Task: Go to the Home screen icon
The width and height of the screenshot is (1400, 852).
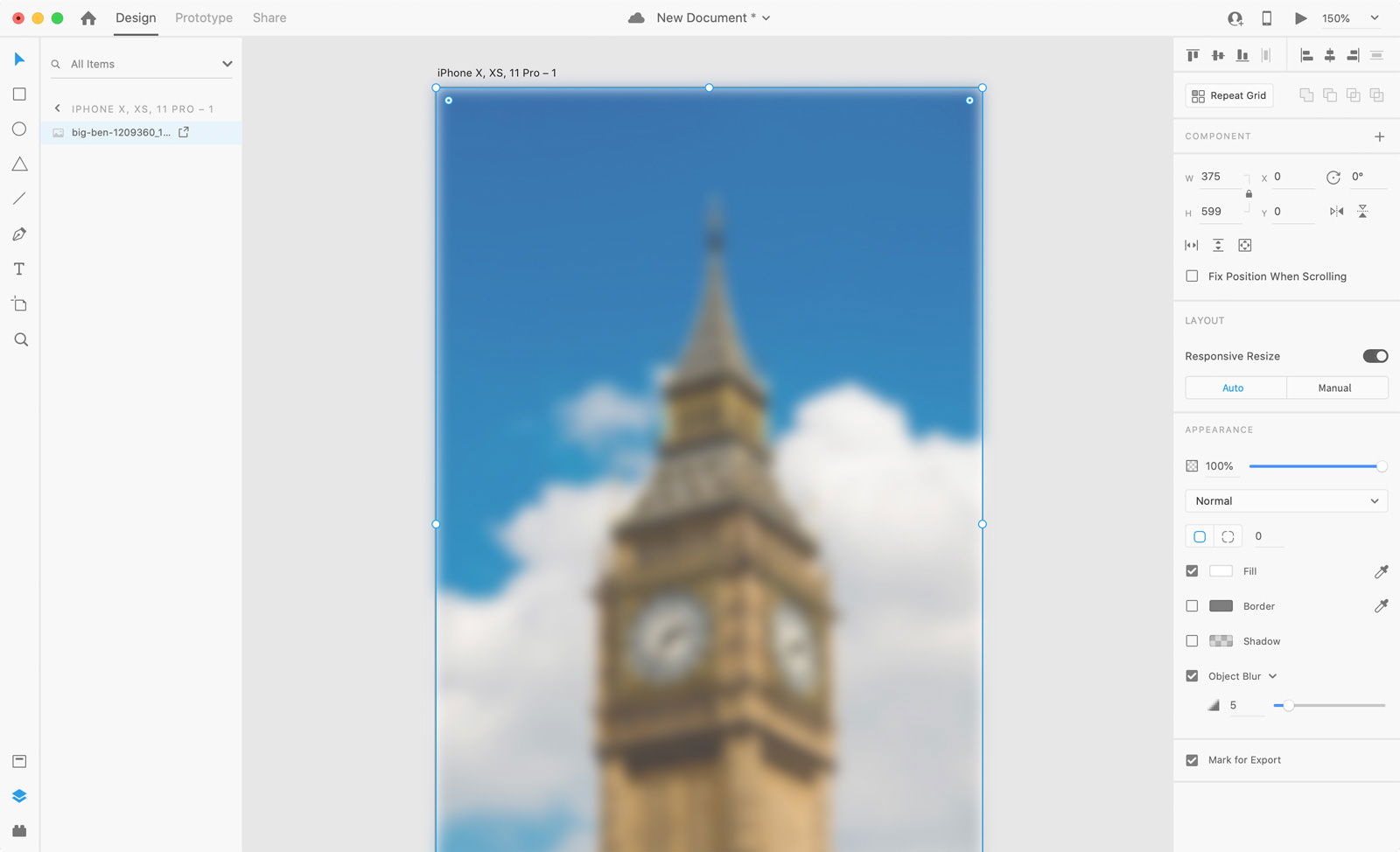Action: coord(88,18)
